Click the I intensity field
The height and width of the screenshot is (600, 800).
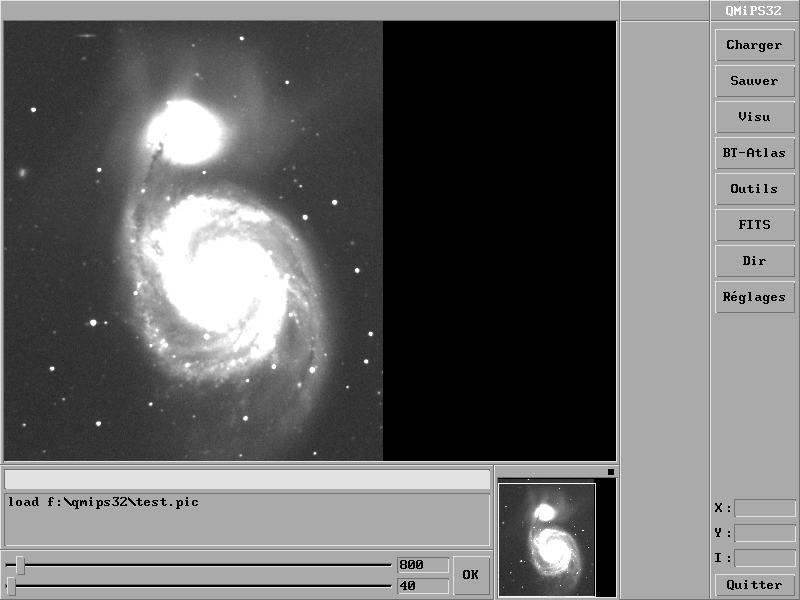(x=764, y=558)
